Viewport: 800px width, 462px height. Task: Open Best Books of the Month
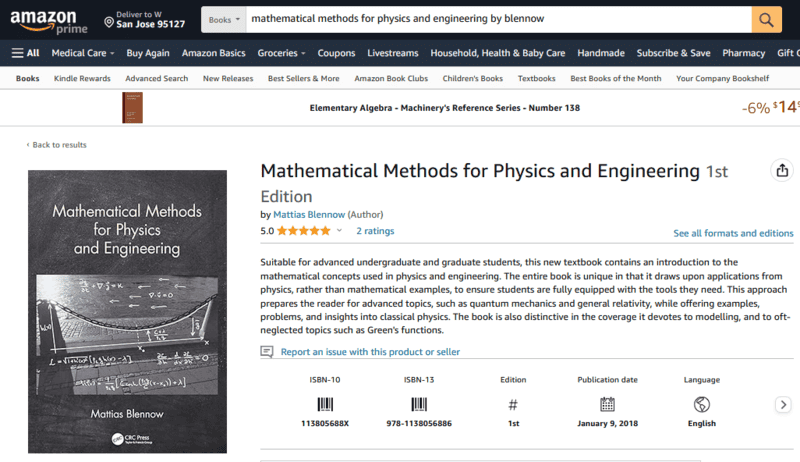pos(616,79)
